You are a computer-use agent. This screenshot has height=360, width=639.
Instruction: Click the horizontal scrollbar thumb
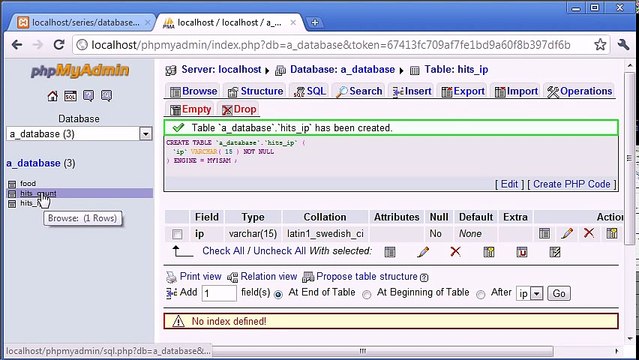[x=382, y=351]
